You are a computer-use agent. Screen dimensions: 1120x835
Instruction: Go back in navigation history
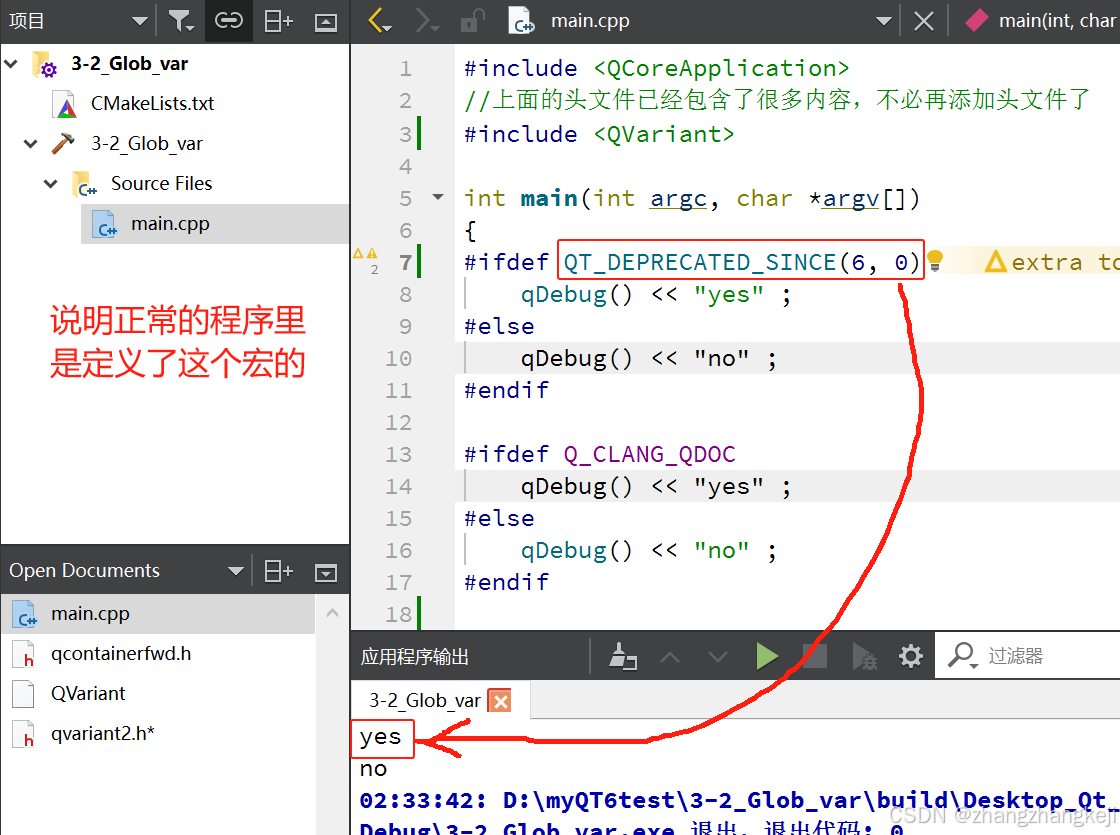379,21
